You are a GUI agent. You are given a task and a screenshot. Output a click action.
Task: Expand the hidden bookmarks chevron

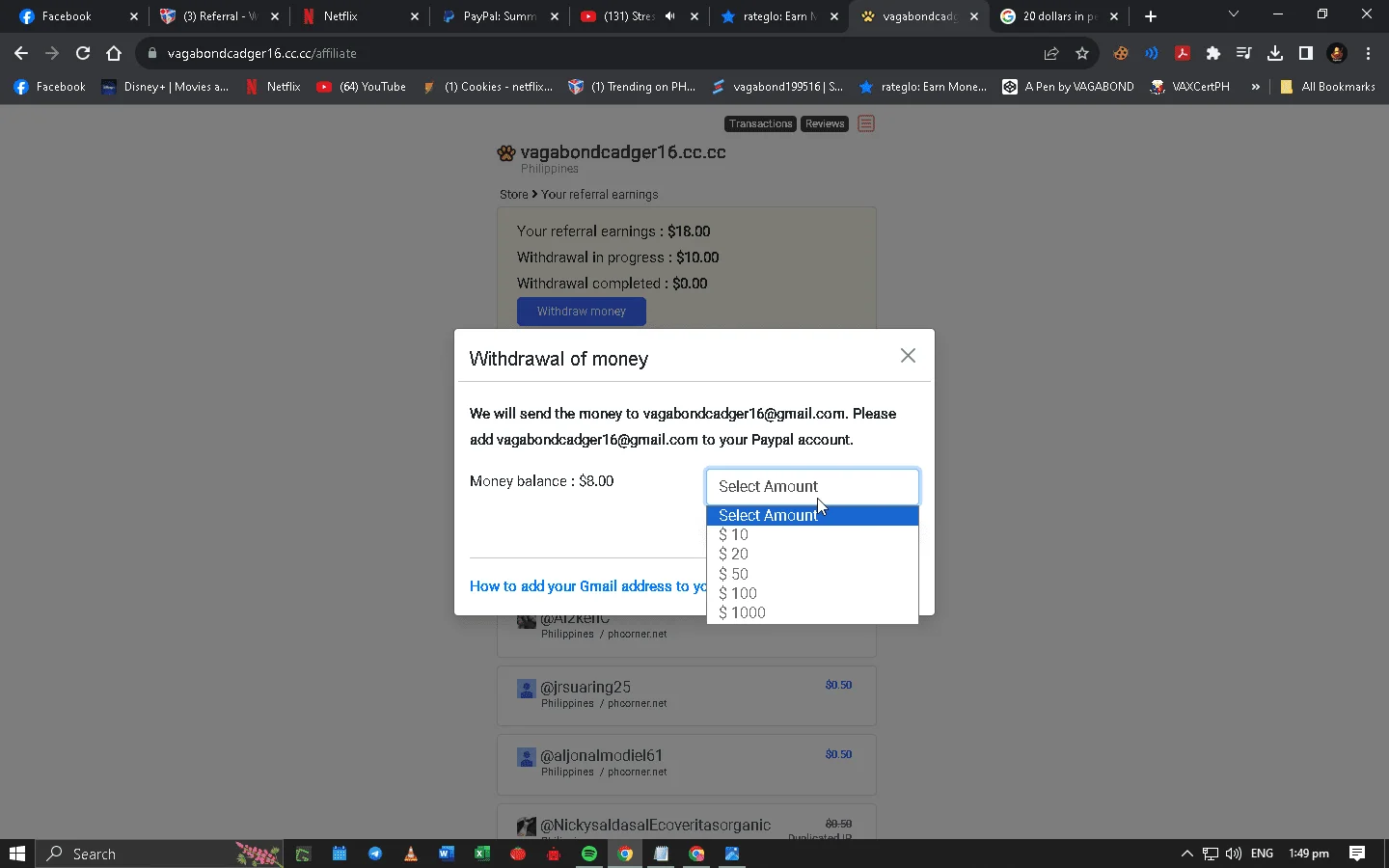[x=1255, y=87]
